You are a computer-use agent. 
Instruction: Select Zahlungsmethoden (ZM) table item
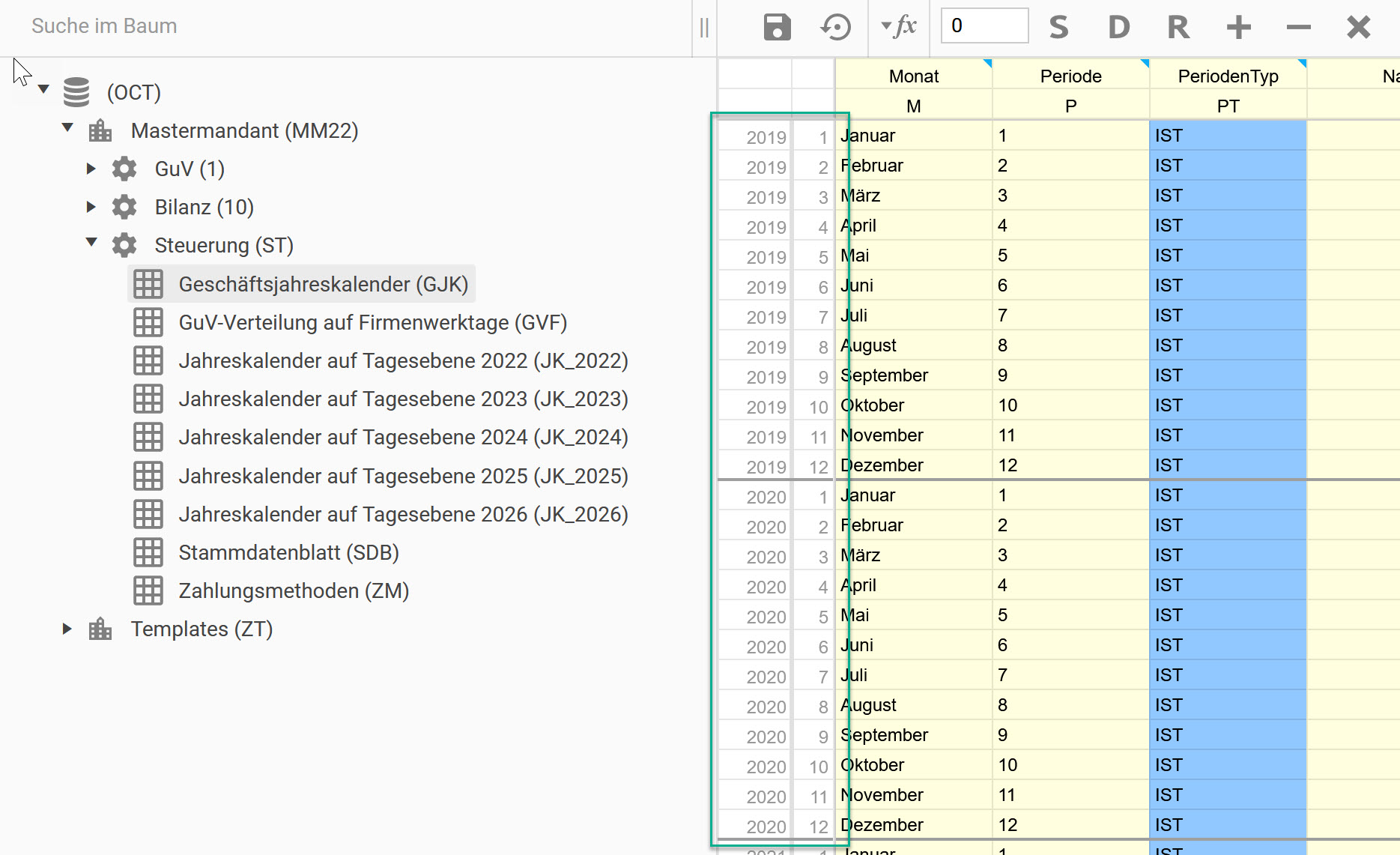click(x=294, y=590)
